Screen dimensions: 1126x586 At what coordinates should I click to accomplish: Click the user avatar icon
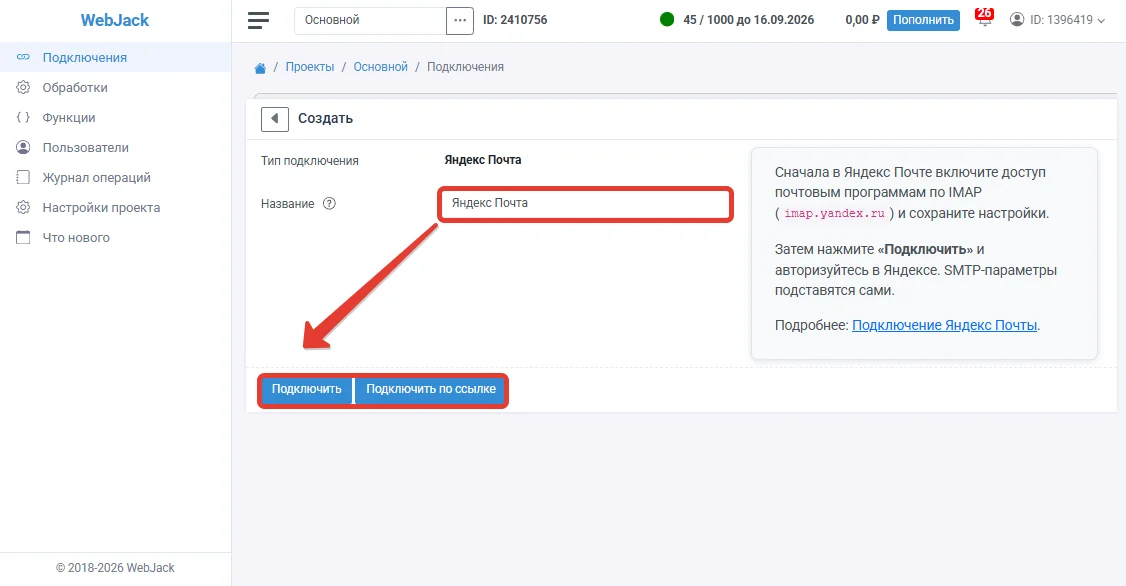click(1017, 19)
